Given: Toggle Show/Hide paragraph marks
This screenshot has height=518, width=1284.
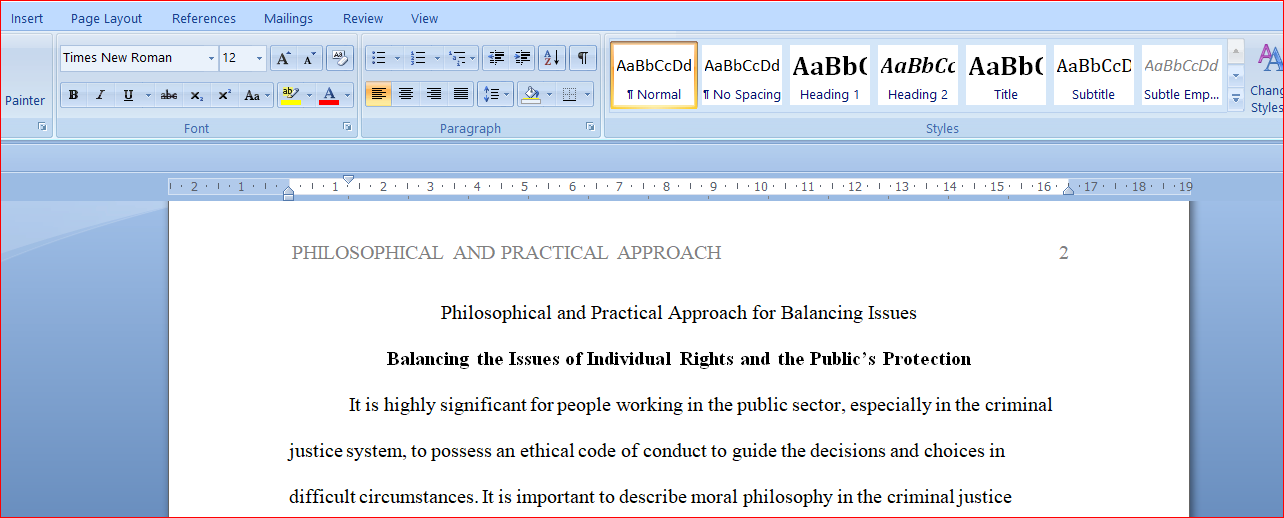Looking at the screenshot, I should (x=583, y=58).
